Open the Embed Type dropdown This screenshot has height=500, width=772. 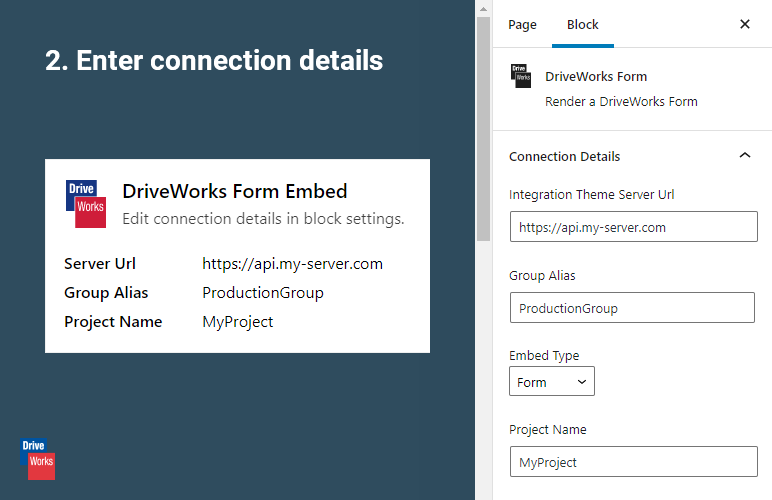pyautogui.click(x=552, y=381)
